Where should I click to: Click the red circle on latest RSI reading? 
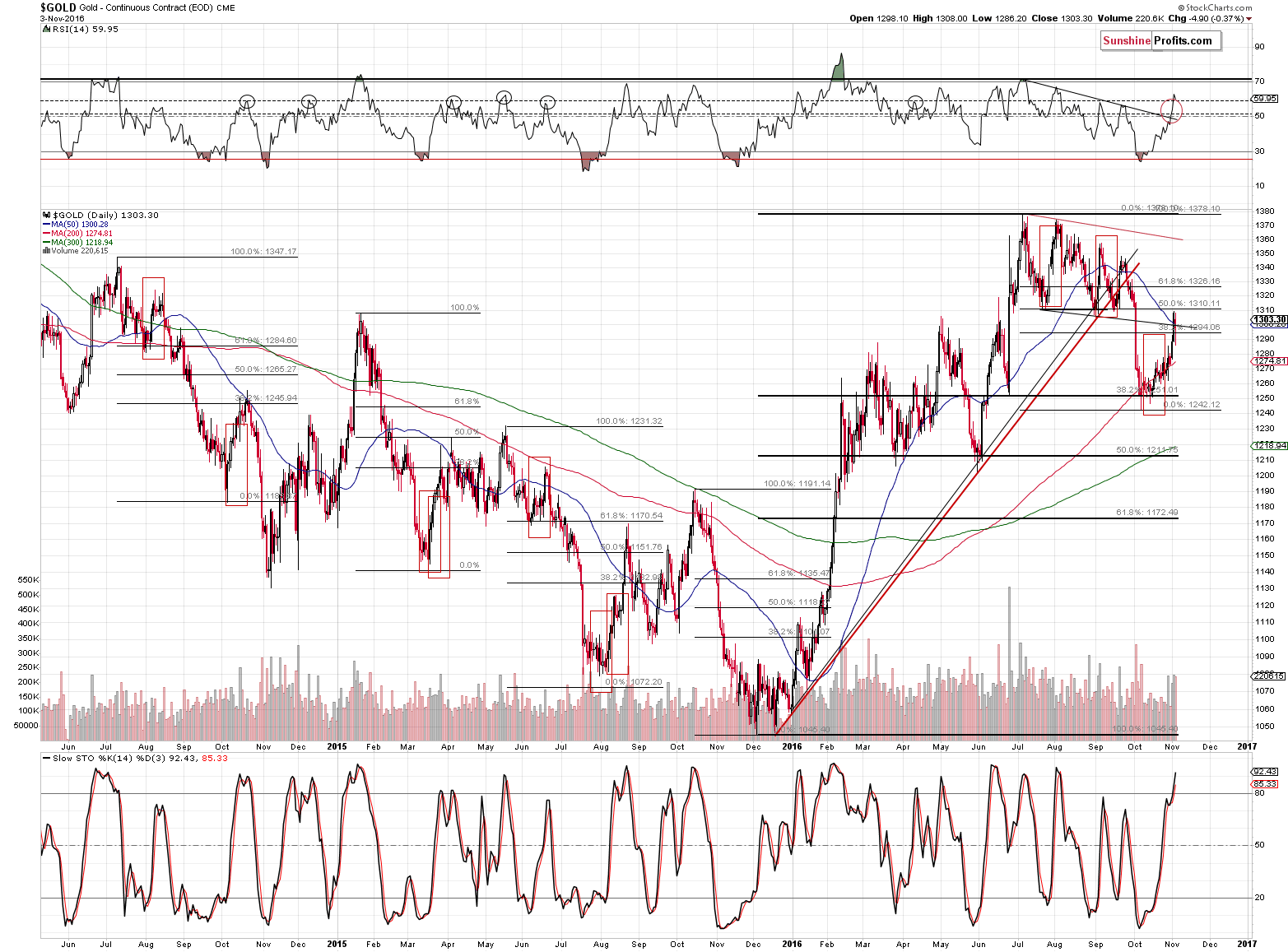pos(1171,110)
